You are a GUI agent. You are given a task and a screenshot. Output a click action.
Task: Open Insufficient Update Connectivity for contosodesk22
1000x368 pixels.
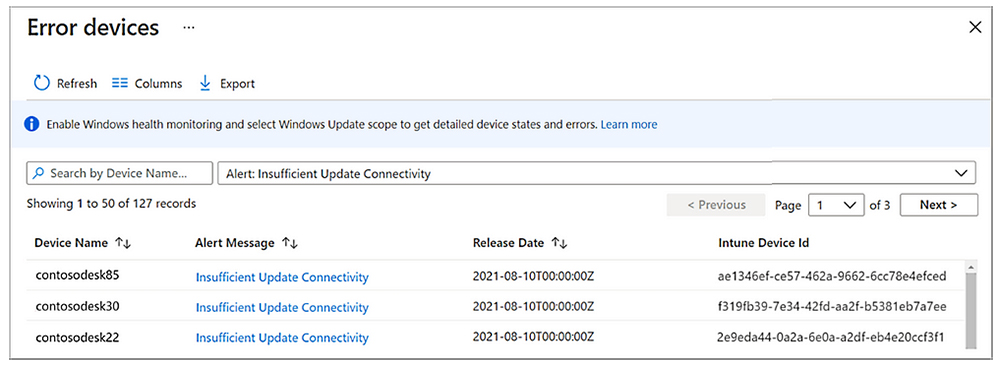pos(282,337)
